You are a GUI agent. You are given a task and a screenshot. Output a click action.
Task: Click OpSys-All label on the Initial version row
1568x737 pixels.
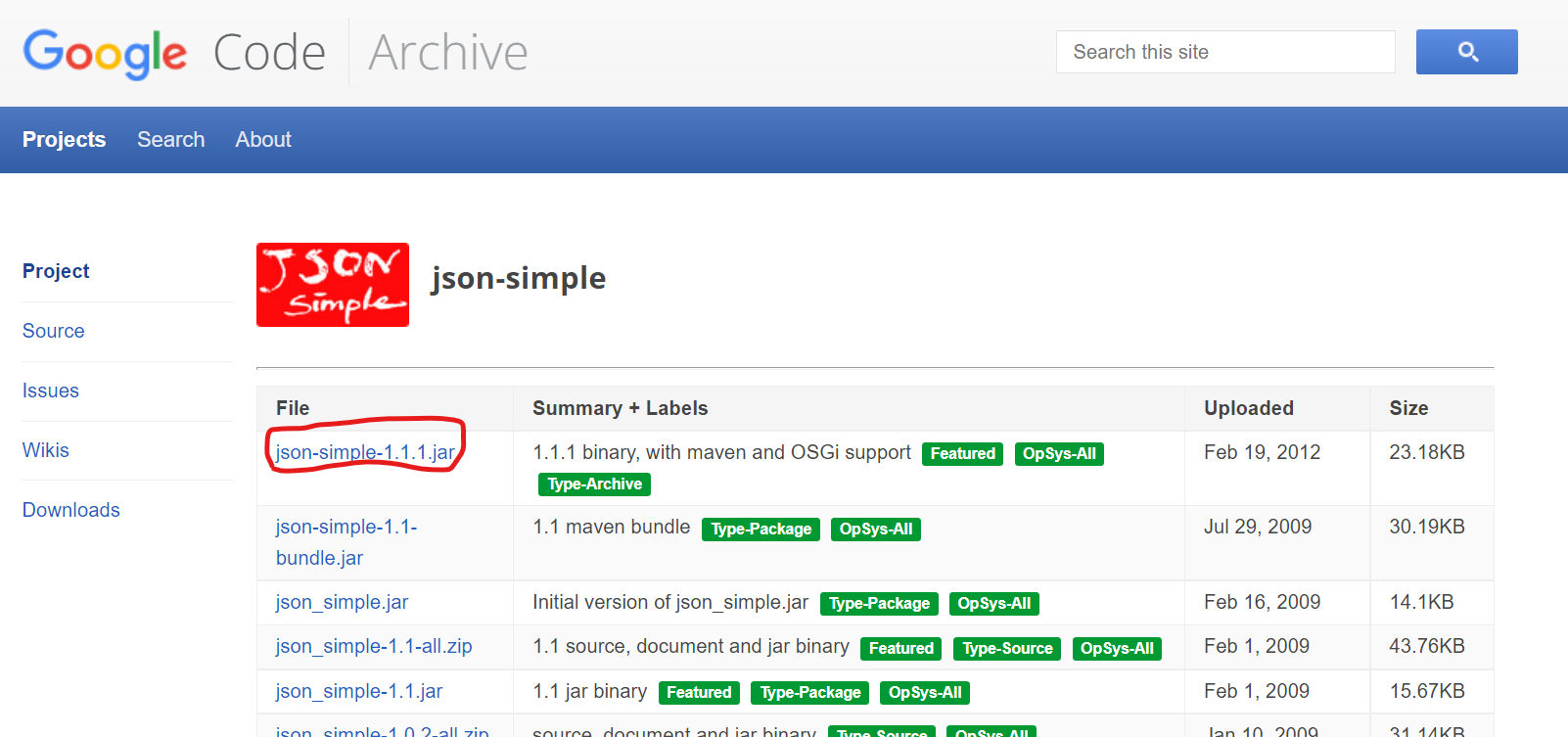click(994, 604)
